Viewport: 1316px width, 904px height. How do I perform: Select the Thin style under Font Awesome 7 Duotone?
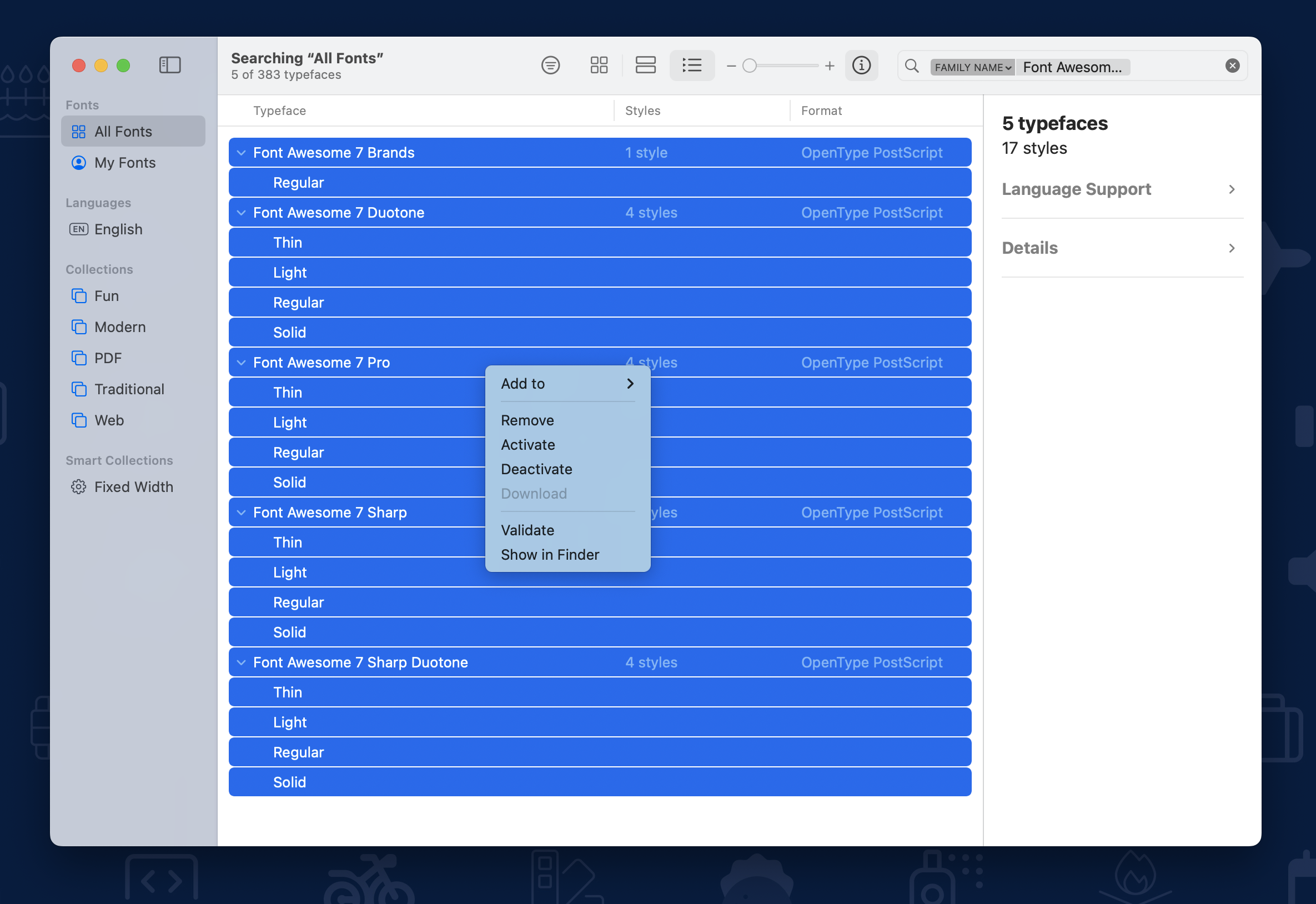(x=288, y=242)
